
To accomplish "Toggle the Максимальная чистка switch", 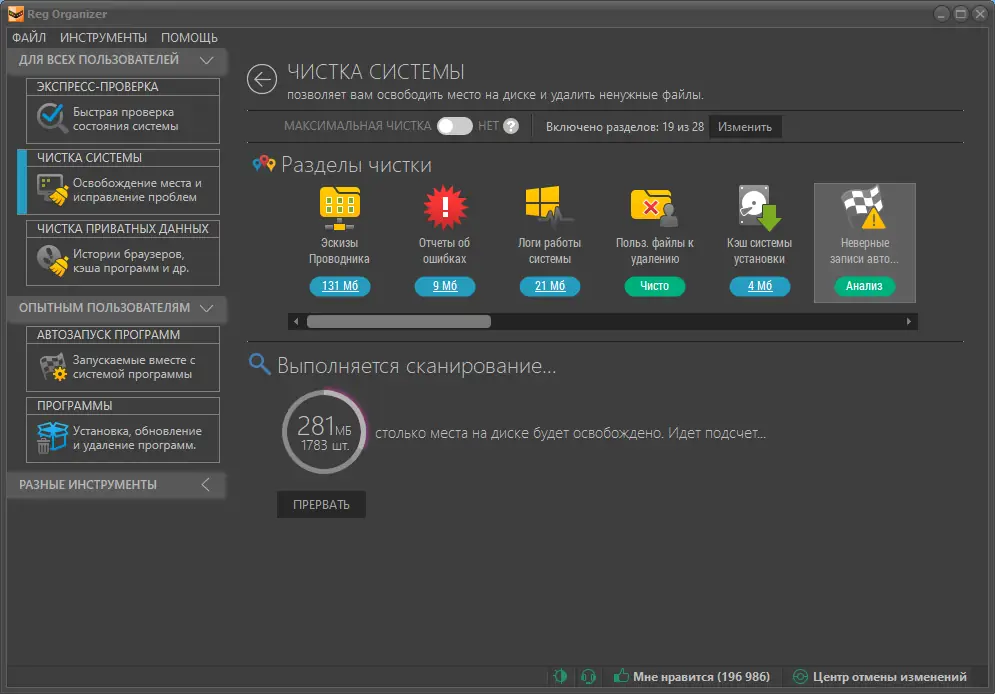I will [x=454, y=126].
